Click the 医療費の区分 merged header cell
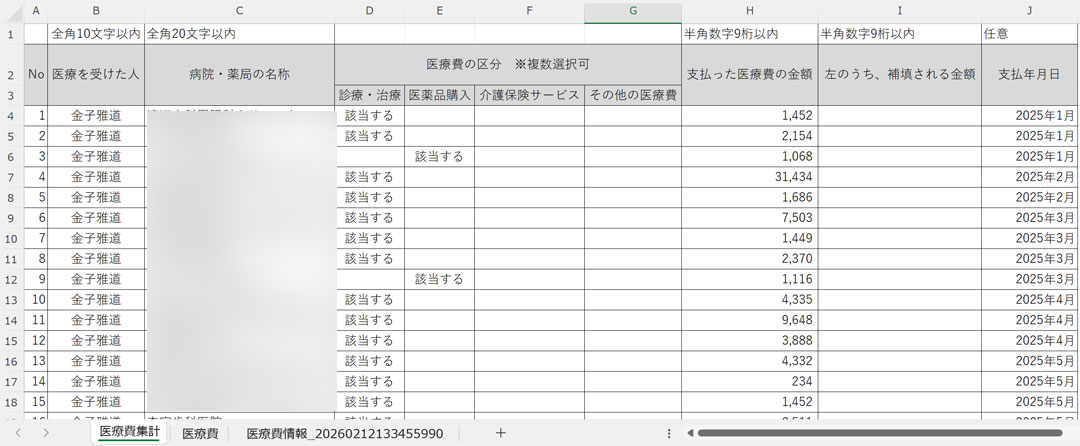The height and width of the screenshot is (446, 1080). coord(508,64)
